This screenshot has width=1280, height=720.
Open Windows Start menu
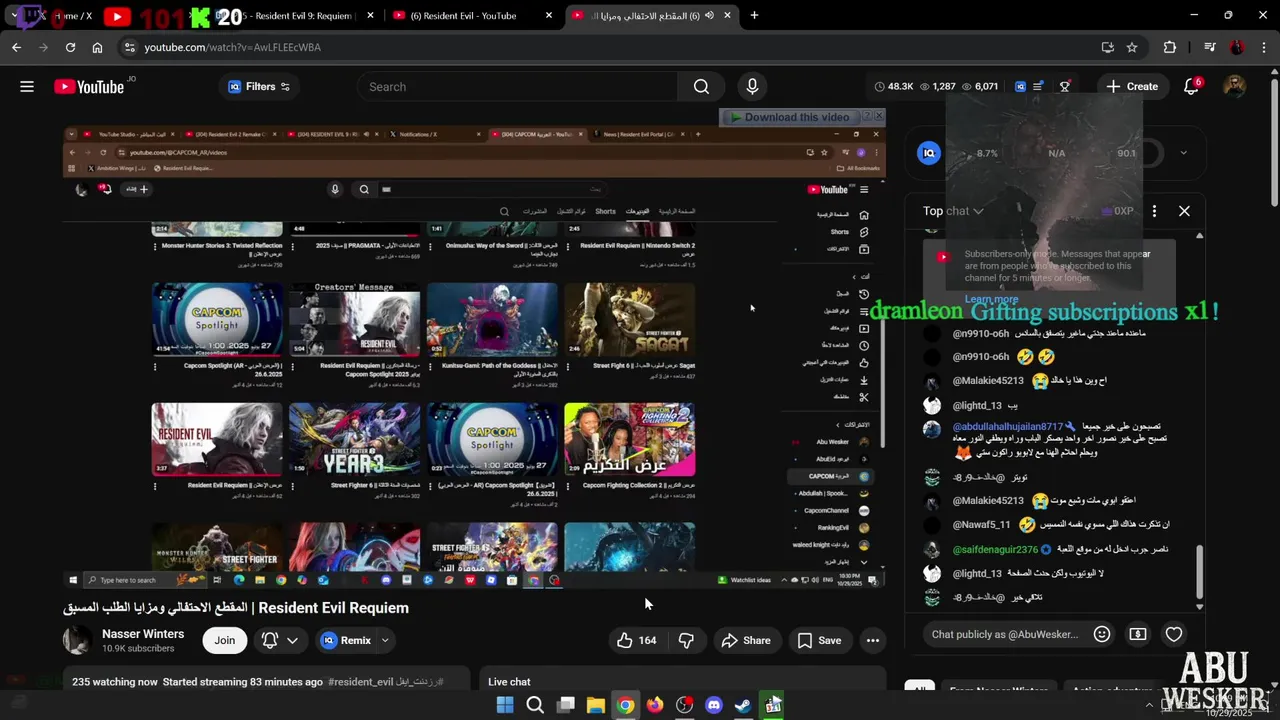tap(505, 706)
